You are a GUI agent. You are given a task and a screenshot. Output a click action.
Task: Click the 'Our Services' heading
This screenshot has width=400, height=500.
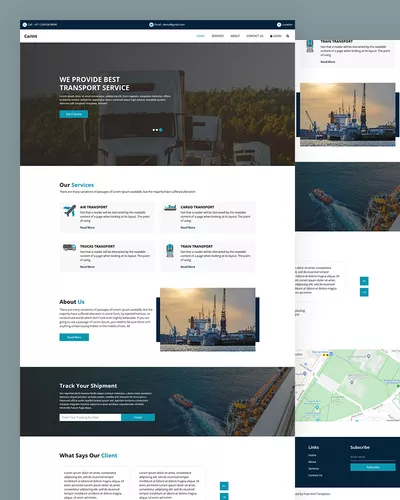click(77, 185)
